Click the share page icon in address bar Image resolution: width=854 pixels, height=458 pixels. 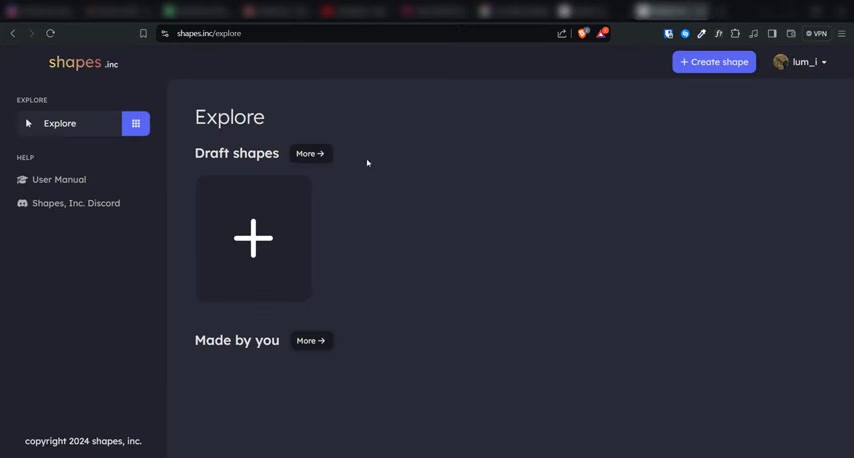(x=562, y=34)
